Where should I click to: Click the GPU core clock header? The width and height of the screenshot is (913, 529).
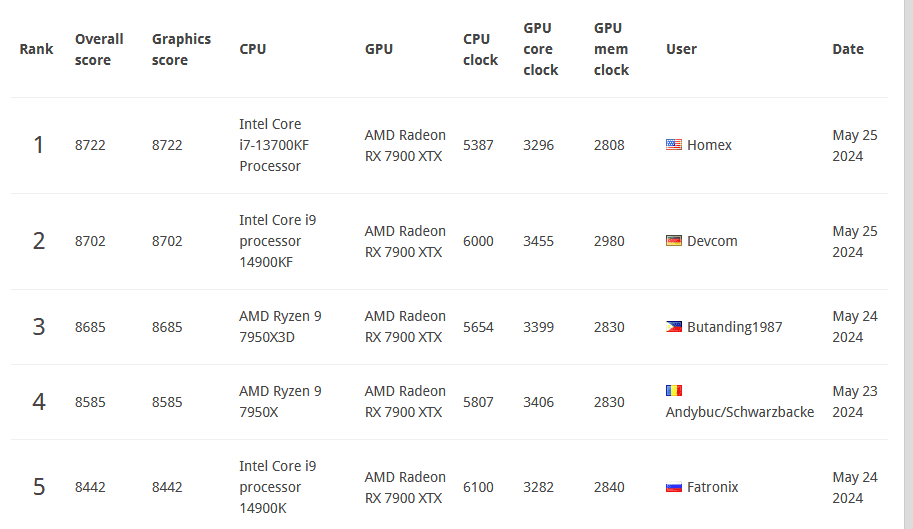[x=540, y=49]
